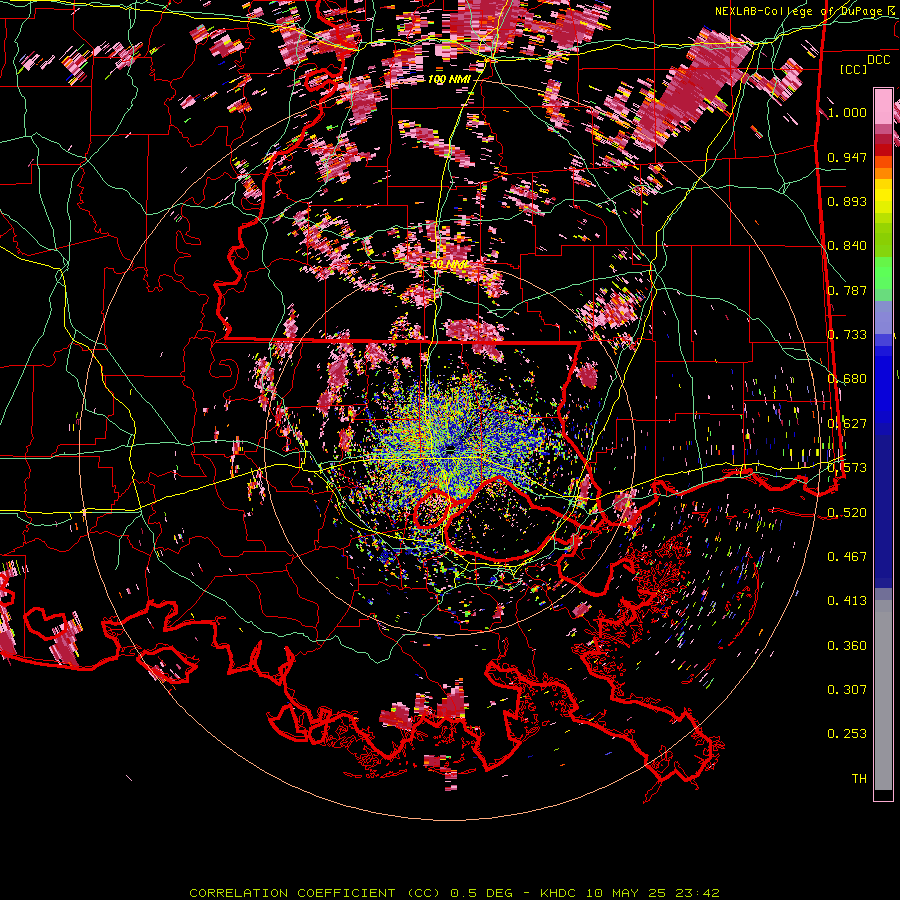Viewport: 900px width, 900px height.
Task: Click the Correlation Coefficient KHDC caption
Action: pos(454,893)
